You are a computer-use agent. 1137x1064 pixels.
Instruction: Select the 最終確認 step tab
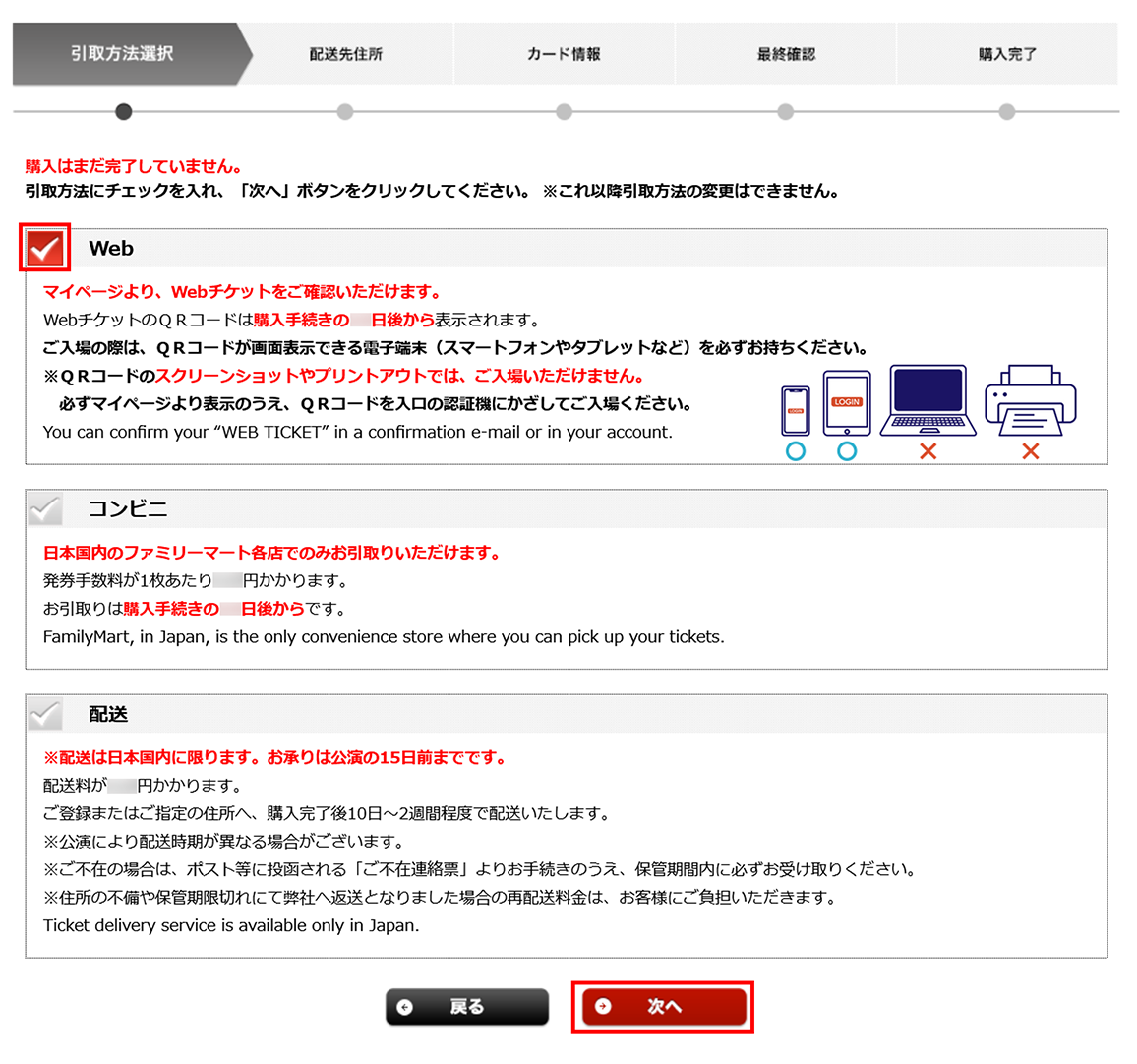click(x=785, y=54)
